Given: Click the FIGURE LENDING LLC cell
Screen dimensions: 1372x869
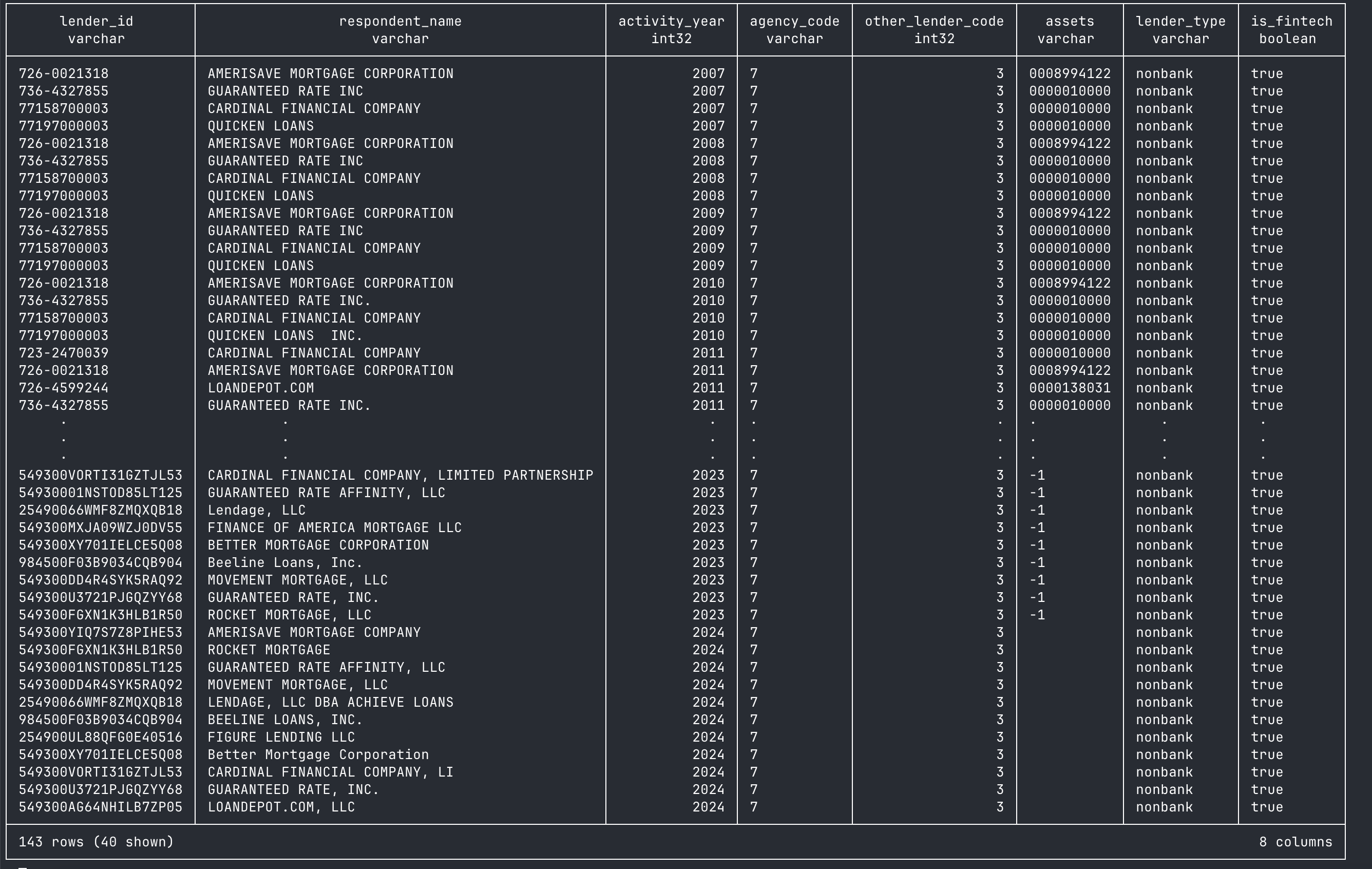Looking at the screenshot, I should [281, 738].
